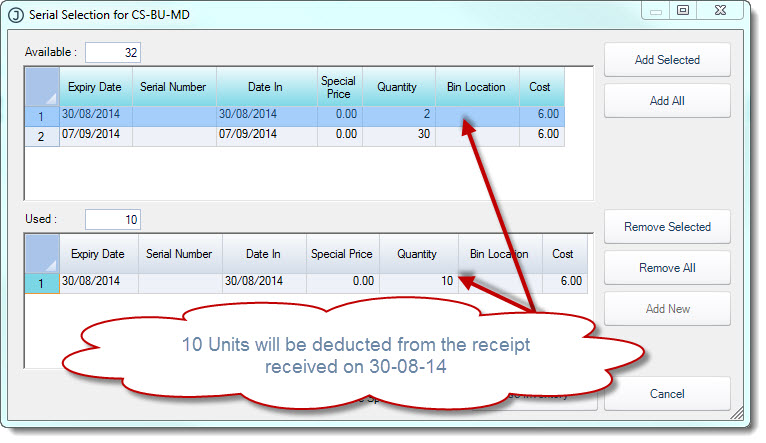This screenshot has height=443, width=766.
Task: Click expiry date 07/09/2014 in available grid
Action: pos(96,136)
